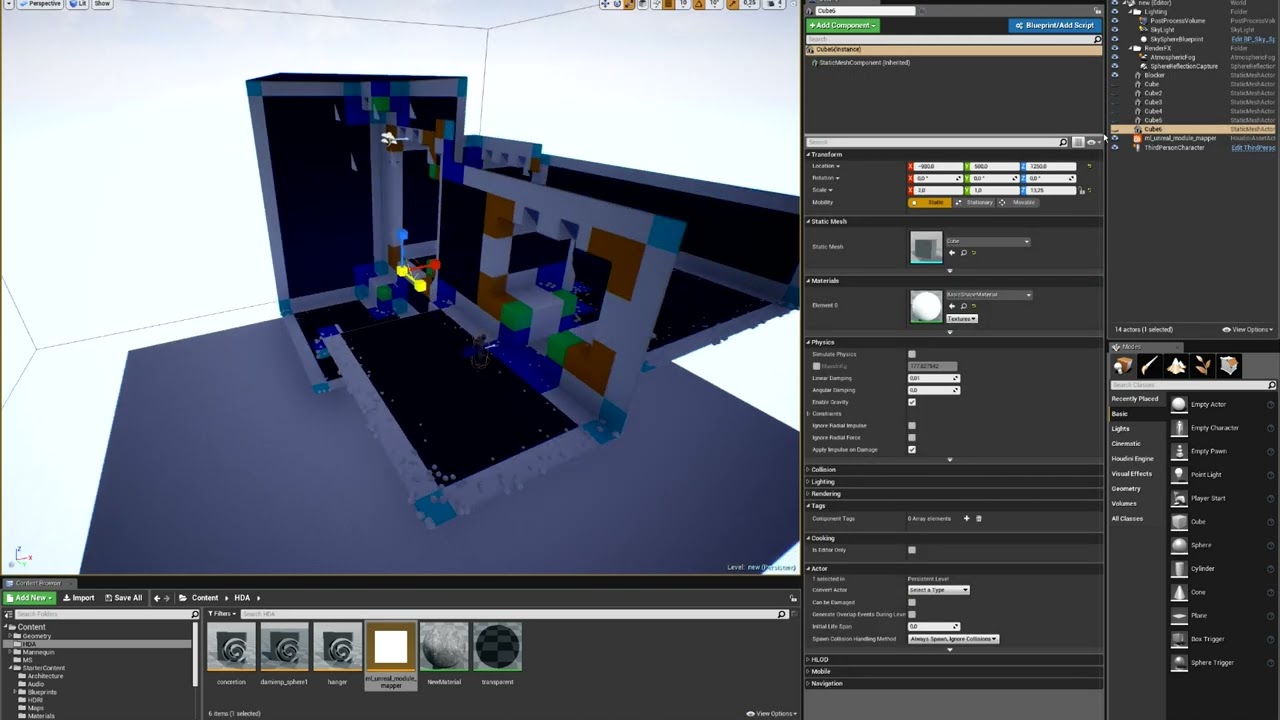The width and height of the screenshot is (1280, 720).
Task: Uncheck the Enable Gravity checkbox
Action: click(912, 402)
